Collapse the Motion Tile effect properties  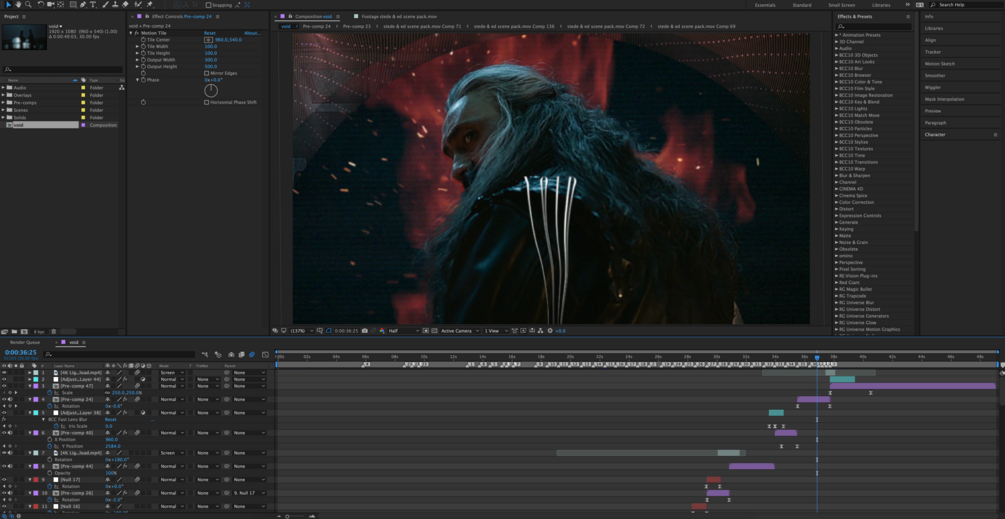(131, 33)
